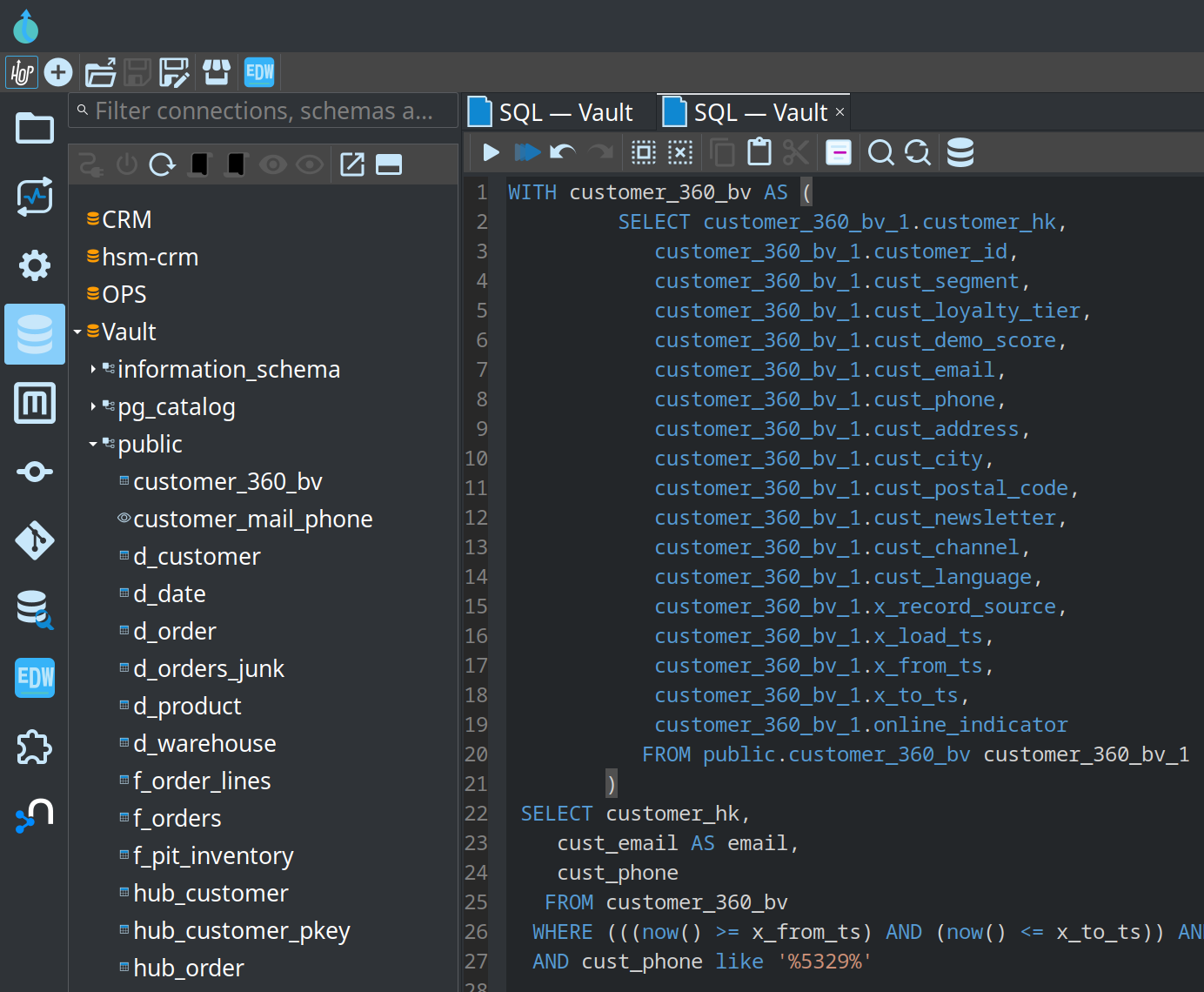Click the Select All dashed-square icon
Image resolution: width=1204 pixels, height=992 pixels.
(644, 153)
